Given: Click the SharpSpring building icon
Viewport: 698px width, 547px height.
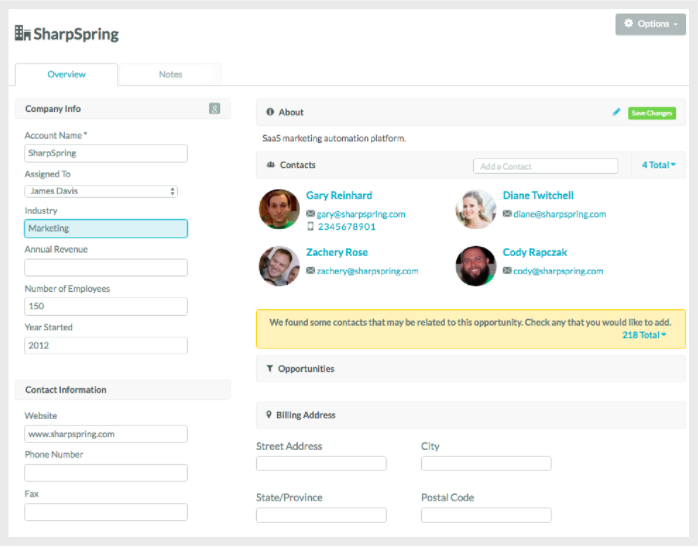Looking at the screenshot, I should tap(23, 33).
